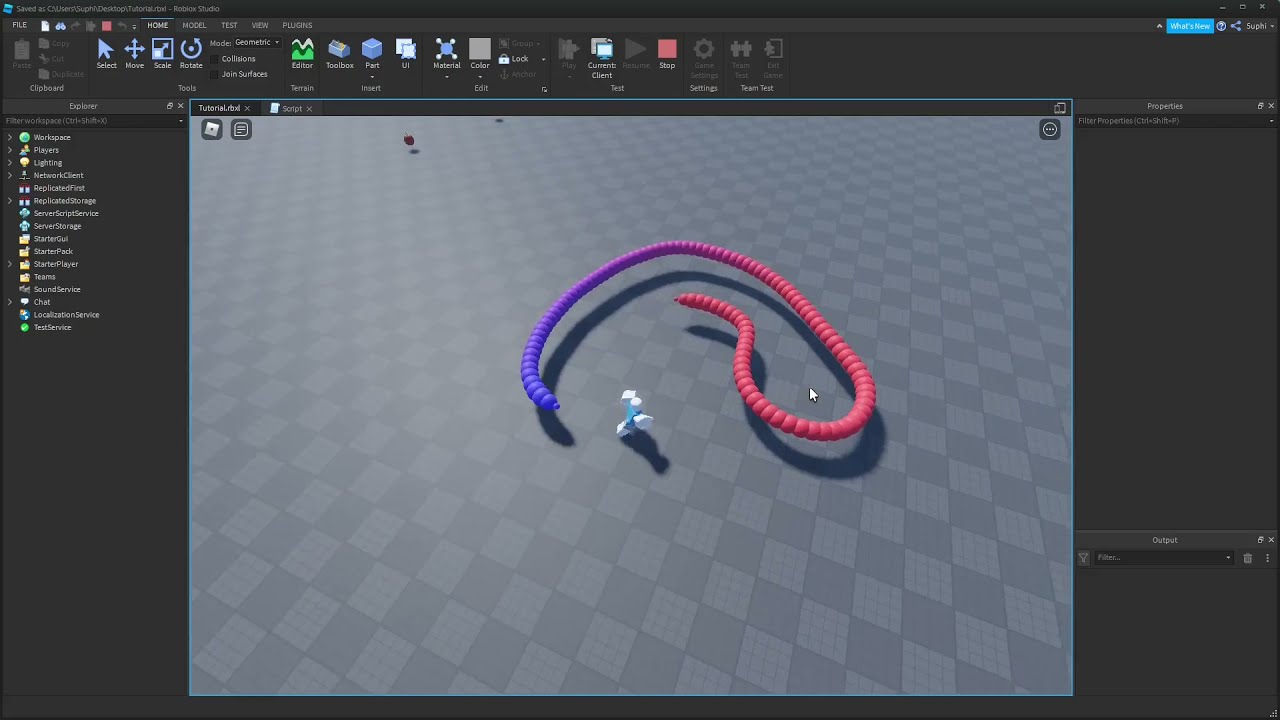The height and width of the screenshot is (720, 1280).
Task: Open the Geometric mode dropdown
Action: click(x=257, y=43)
